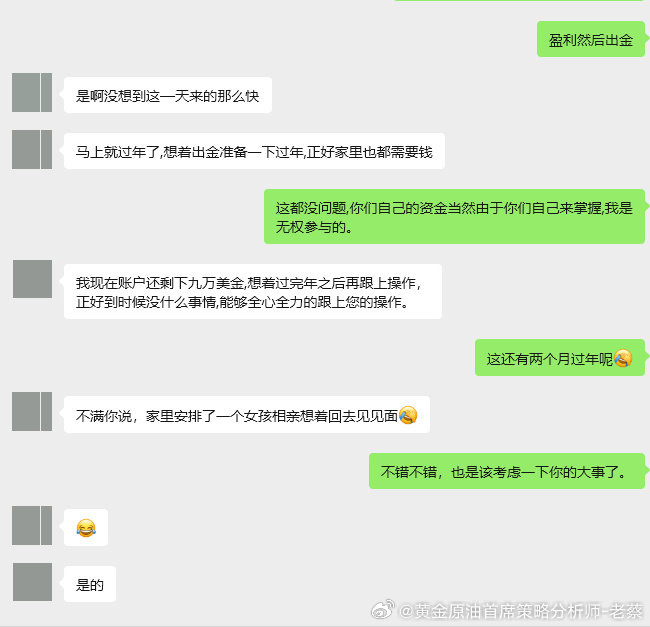Select the 是啊没想到这一天来的那么快 message bubble

168,95
